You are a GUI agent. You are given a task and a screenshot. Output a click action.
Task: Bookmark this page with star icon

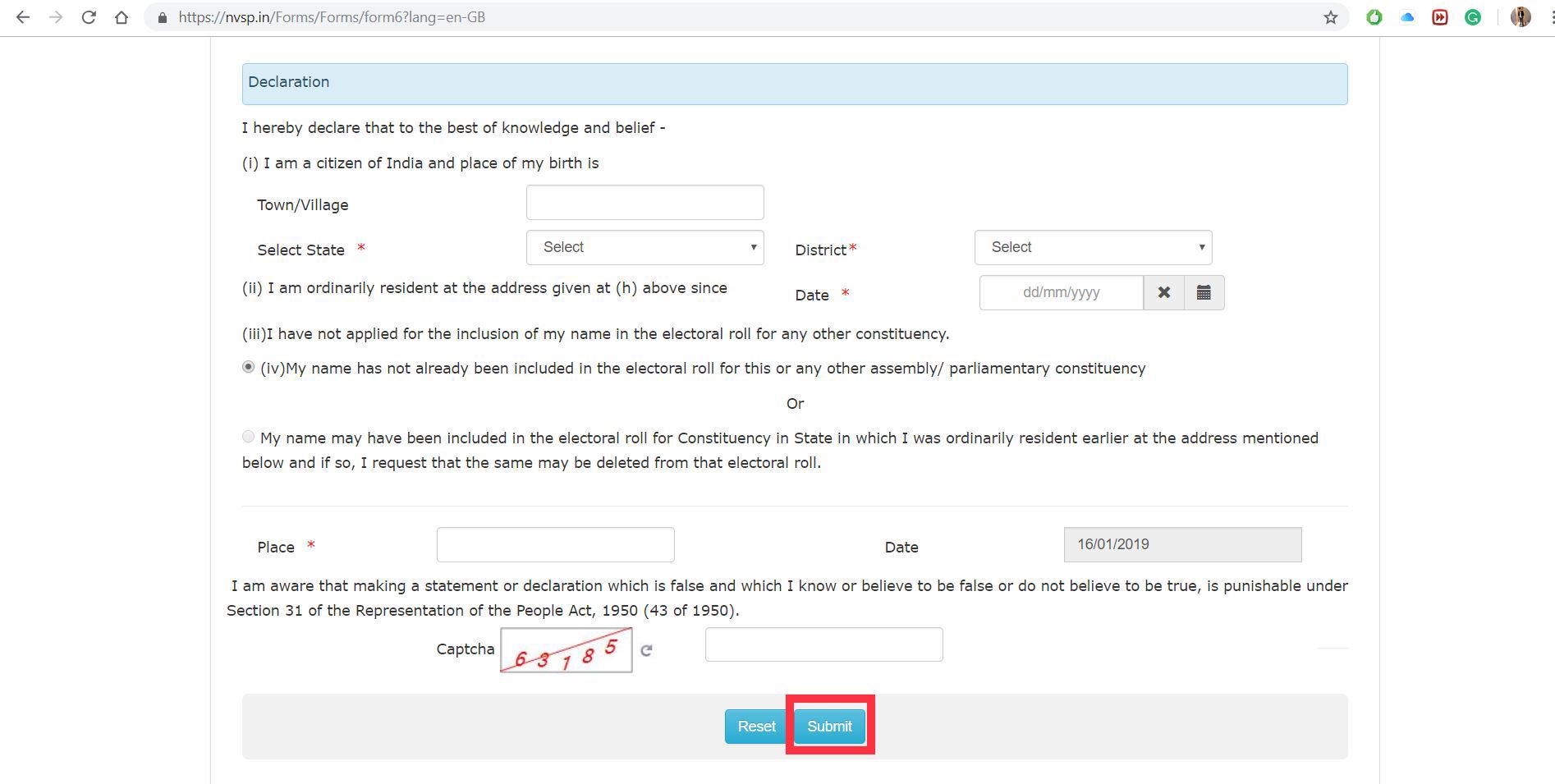[1331, 17]
